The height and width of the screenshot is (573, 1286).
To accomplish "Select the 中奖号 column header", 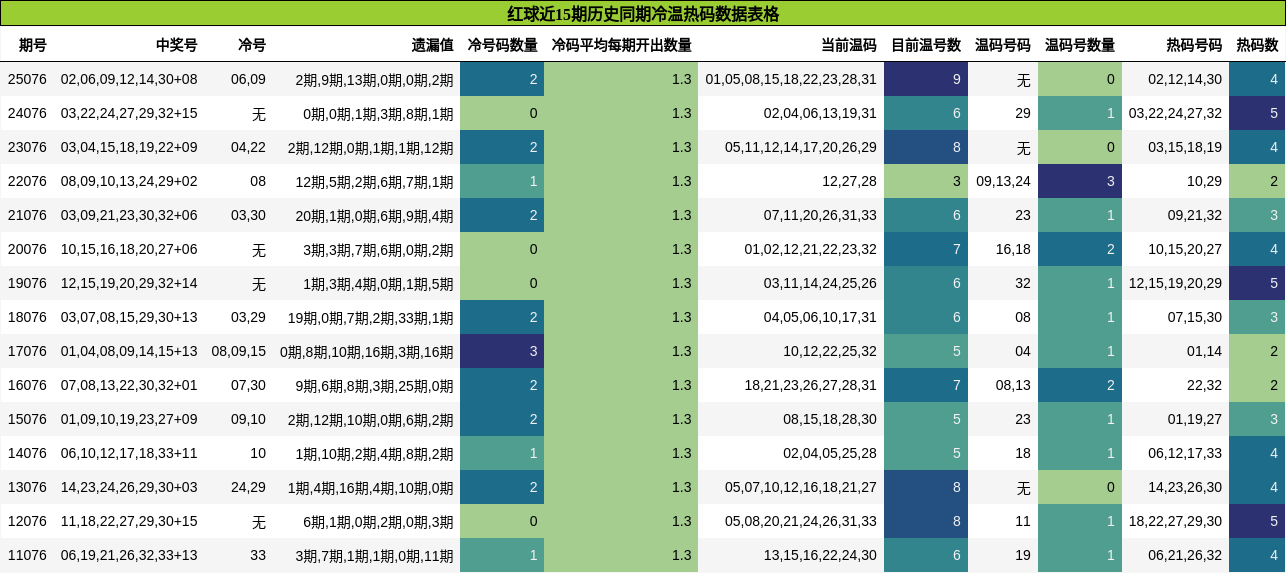I will [x=177, y=45].
